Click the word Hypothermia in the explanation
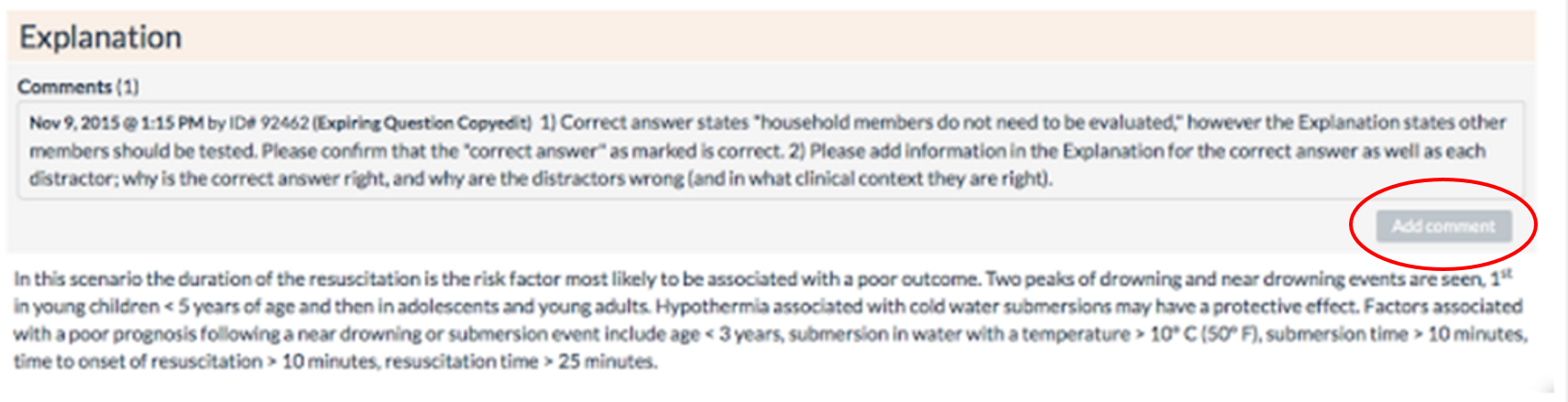Image resolution: width=1568 pixels, height=402 pixels. [x=717, y=307]
